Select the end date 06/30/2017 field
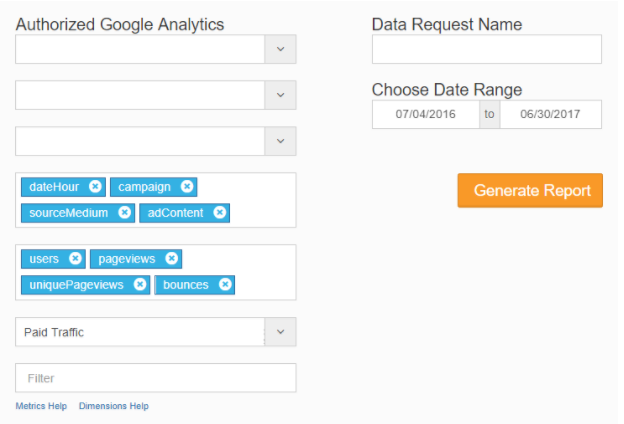624x424 pixels. coord(550,114)
